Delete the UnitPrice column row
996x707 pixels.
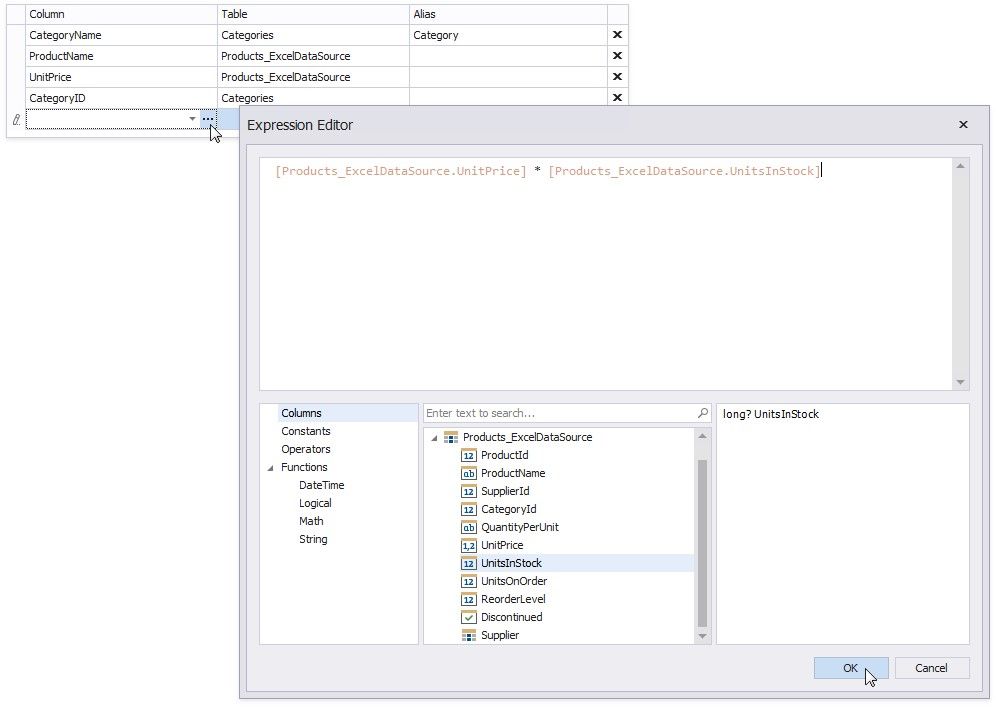(x=617, y=77)
